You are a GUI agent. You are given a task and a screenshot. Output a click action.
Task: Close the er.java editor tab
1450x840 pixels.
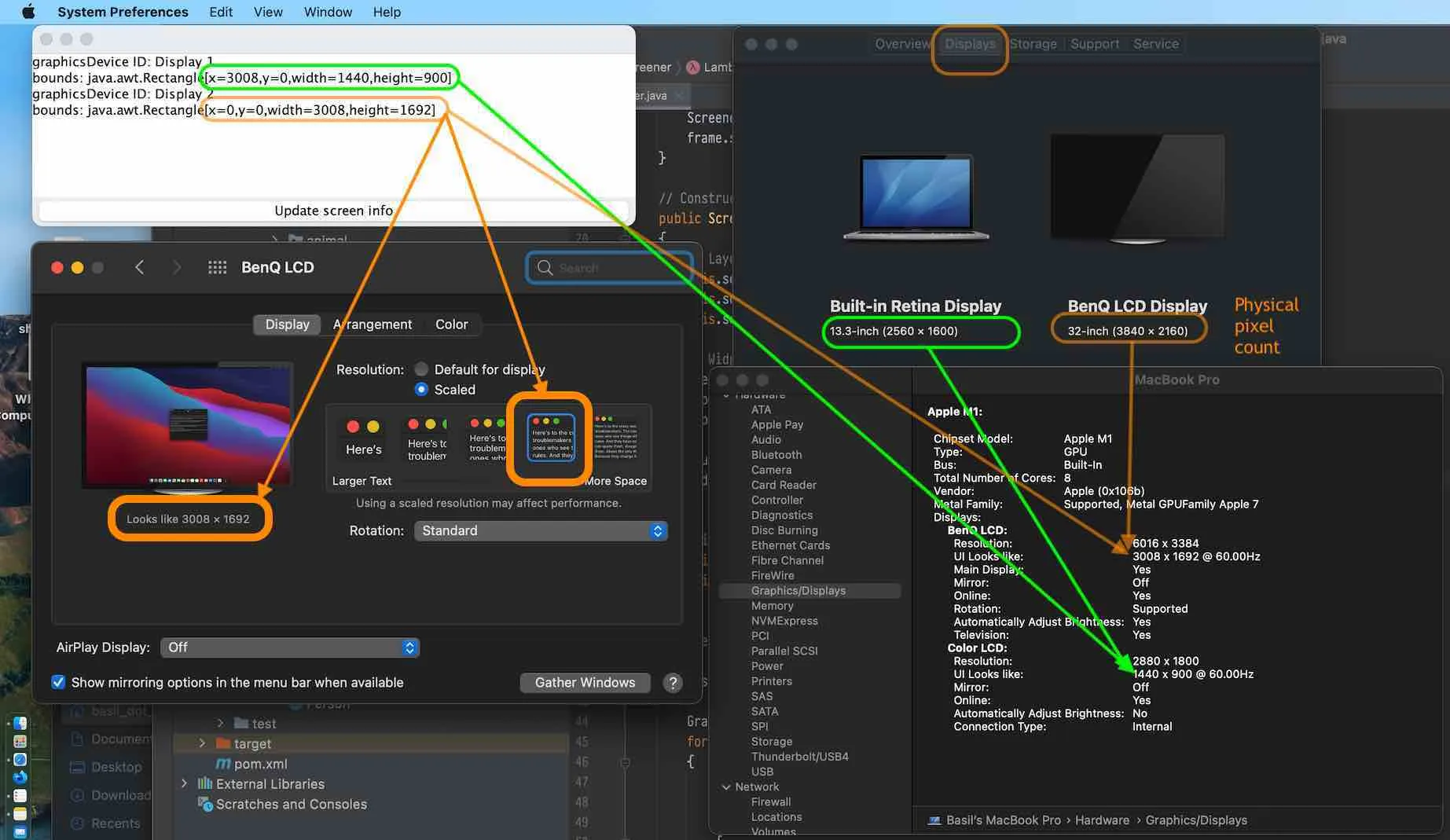tap(678, 95)
